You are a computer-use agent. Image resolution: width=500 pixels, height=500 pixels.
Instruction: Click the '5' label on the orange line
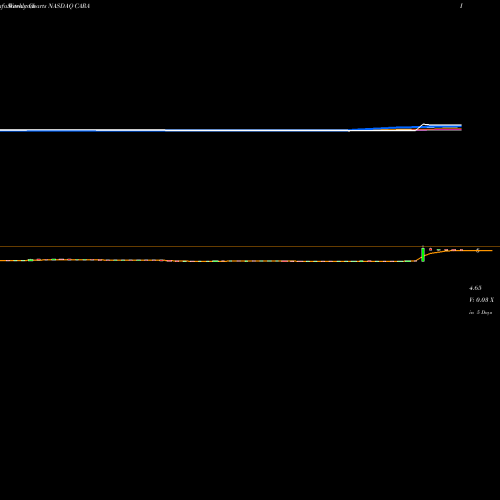click(478, 250)
